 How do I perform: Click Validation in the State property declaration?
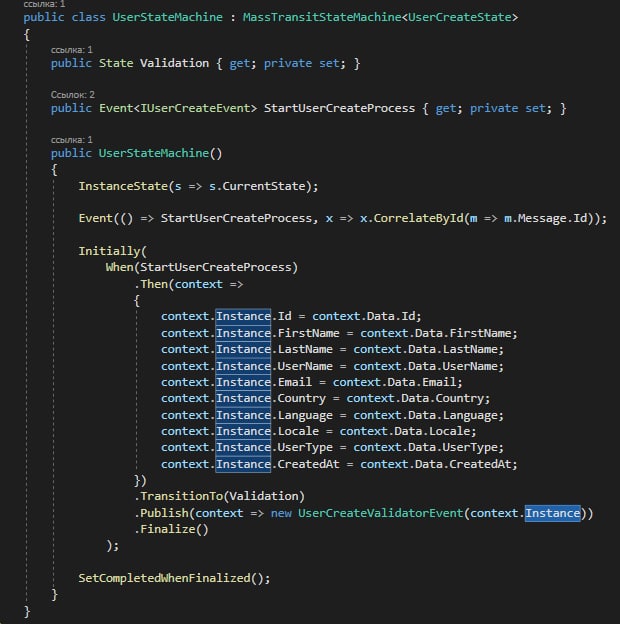coord(174,63)
